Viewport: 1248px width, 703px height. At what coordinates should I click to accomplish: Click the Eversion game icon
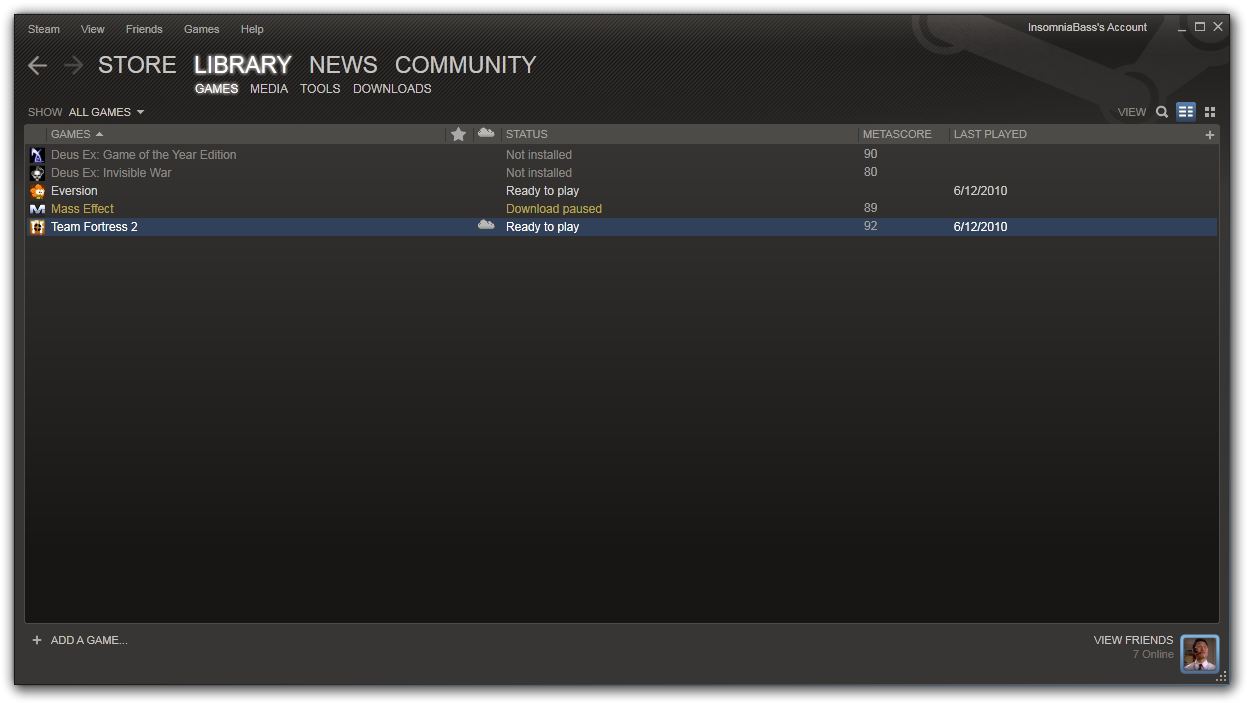click(37, 191)
